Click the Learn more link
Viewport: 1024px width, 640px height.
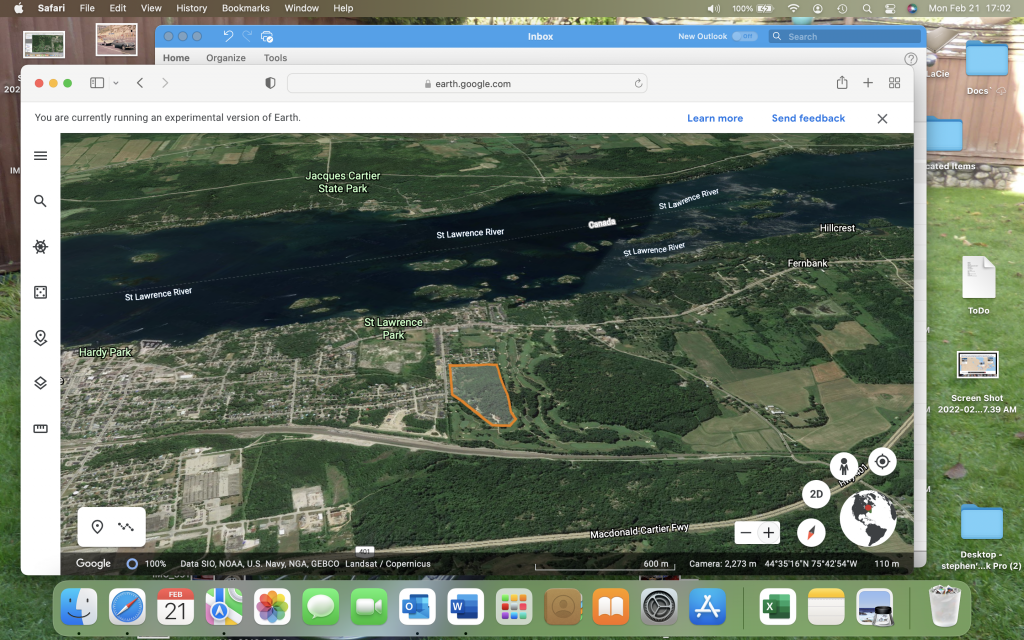pos(714,118)
